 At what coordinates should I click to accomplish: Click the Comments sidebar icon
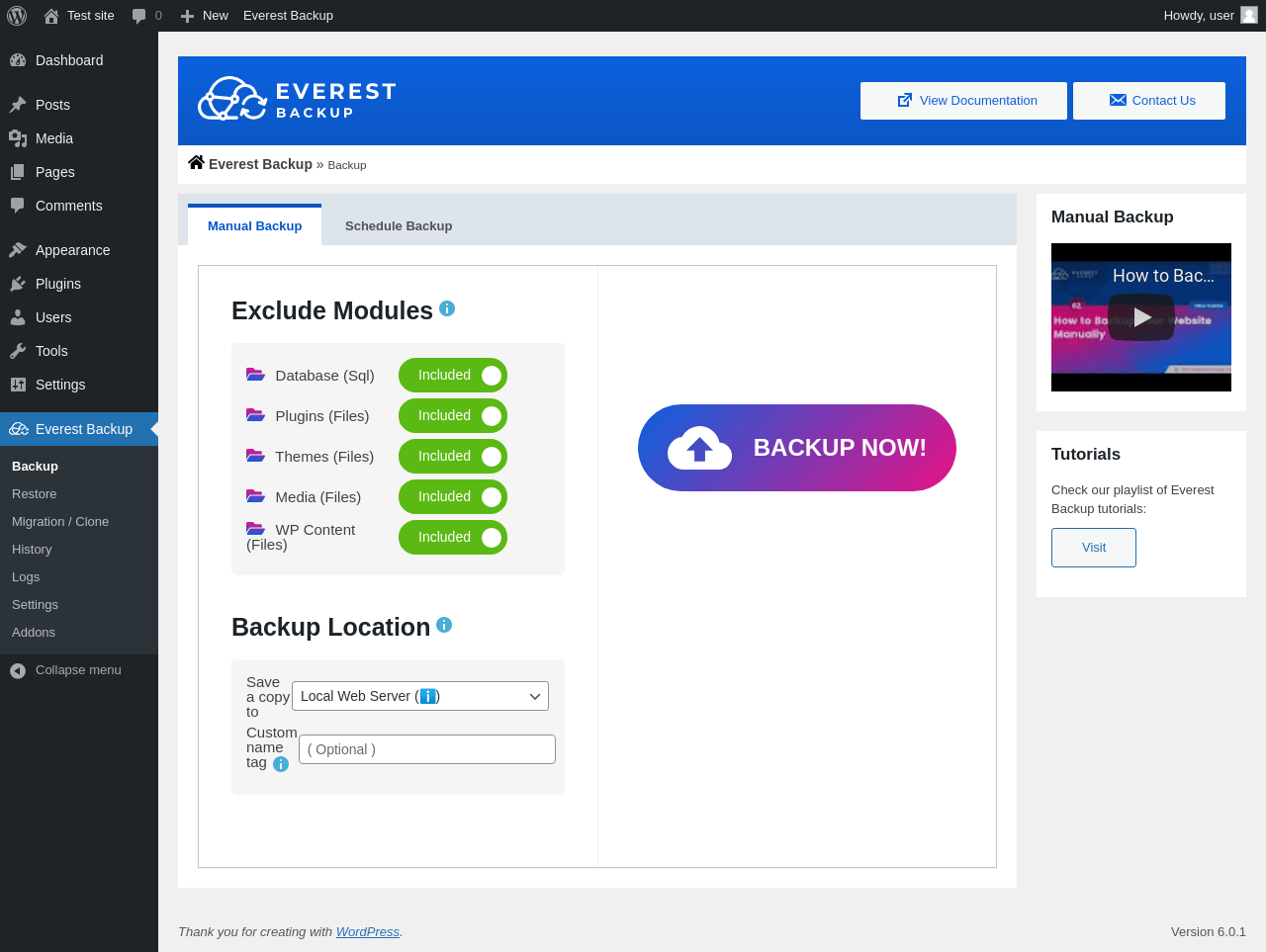click(18, 206)
